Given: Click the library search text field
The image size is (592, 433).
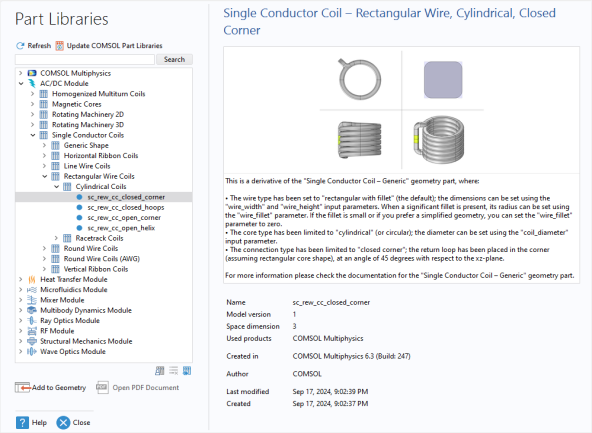Looking at the screenshot, I should pos(85,59).
